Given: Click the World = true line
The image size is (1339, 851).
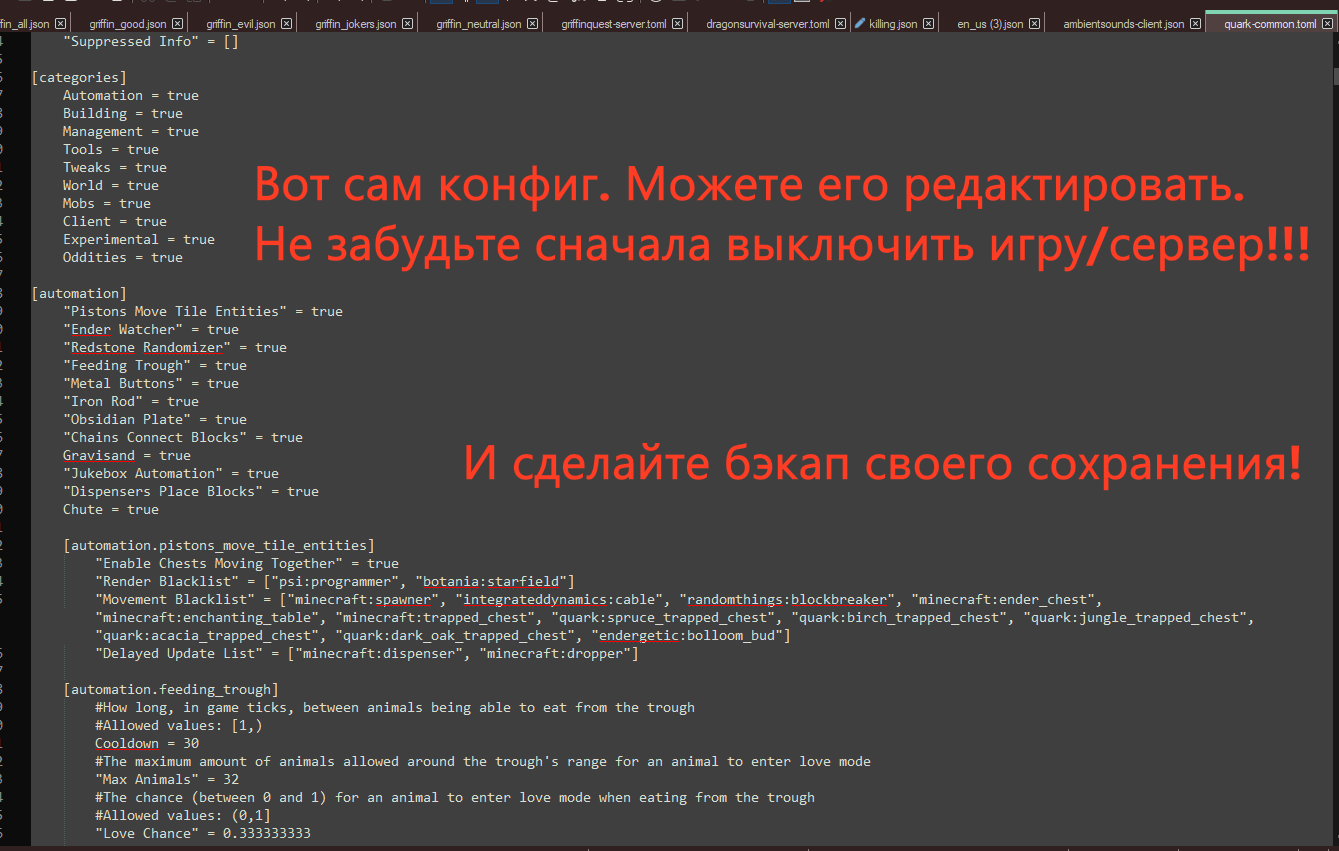Looking at the screenshot, I should click(x=110, y=185).
